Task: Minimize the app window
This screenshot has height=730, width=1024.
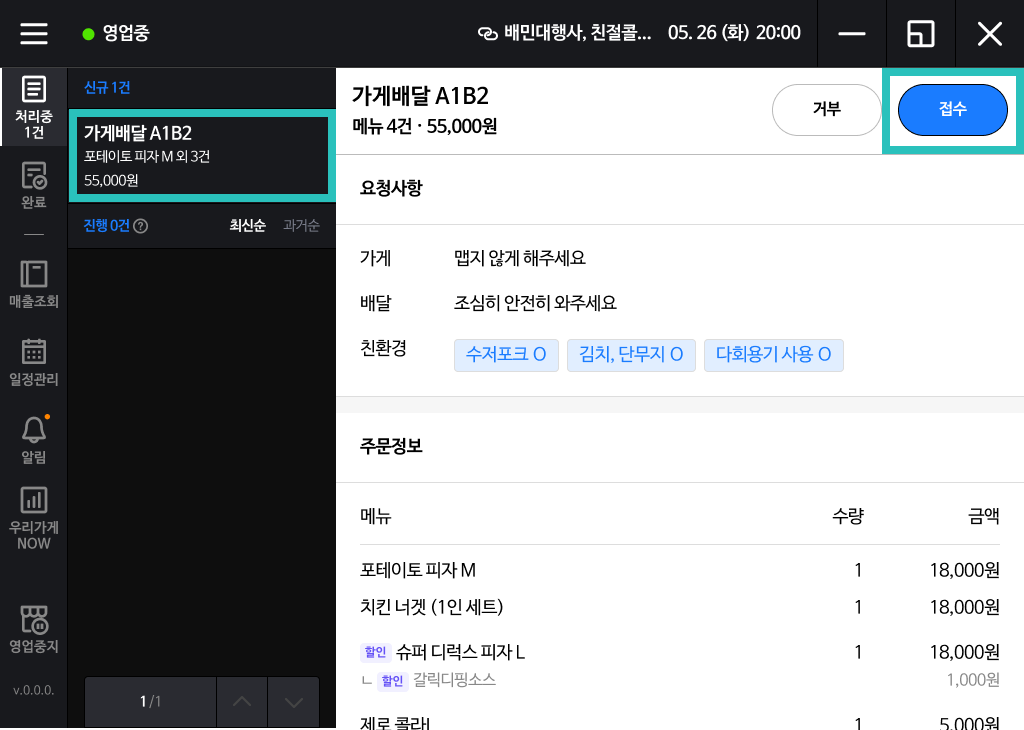Action: [x=852, y=33]
